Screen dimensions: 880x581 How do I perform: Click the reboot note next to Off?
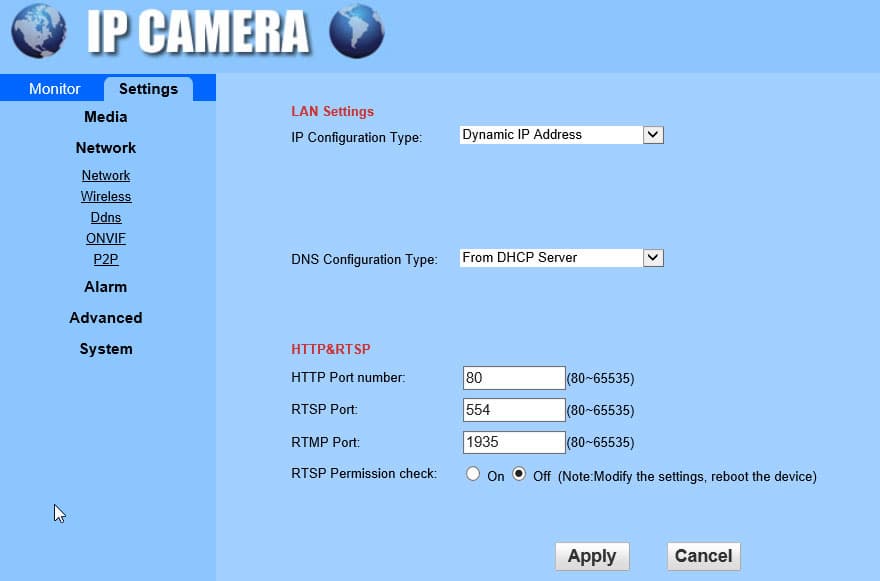[687, 477]
